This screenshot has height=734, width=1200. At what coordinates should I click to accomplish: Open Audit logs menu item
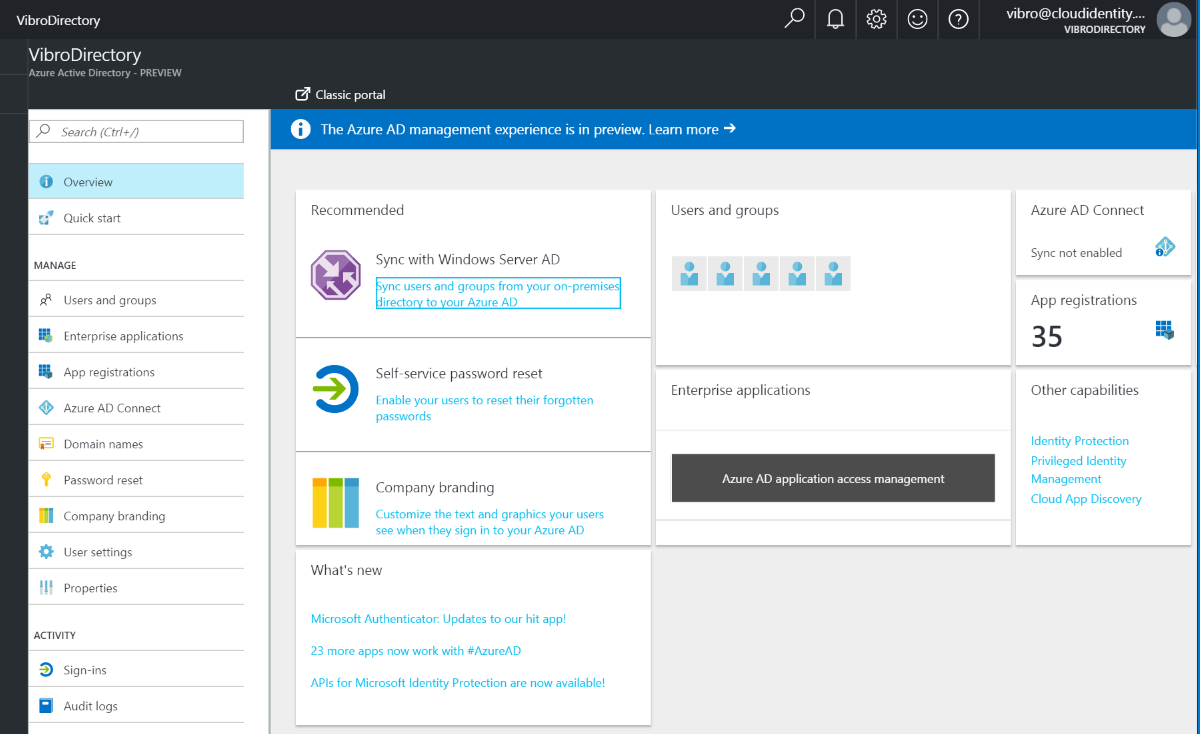(x=136, y=706)
